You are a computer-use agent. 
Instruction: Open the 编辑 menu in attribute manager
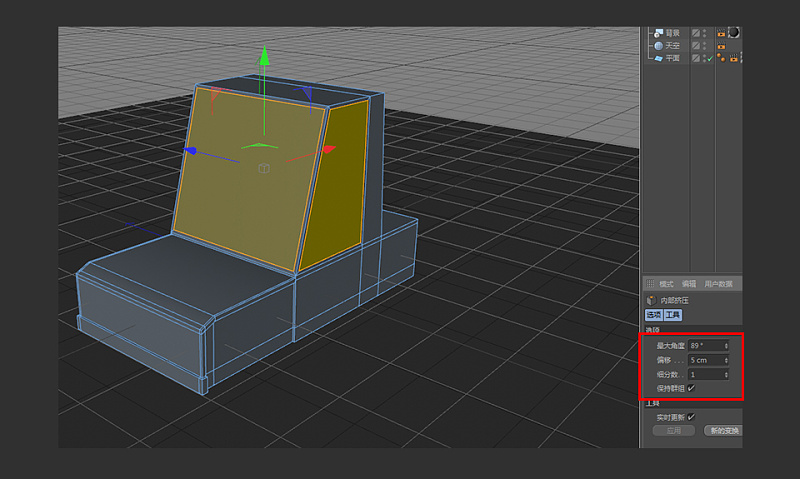(x=689, y=284)
